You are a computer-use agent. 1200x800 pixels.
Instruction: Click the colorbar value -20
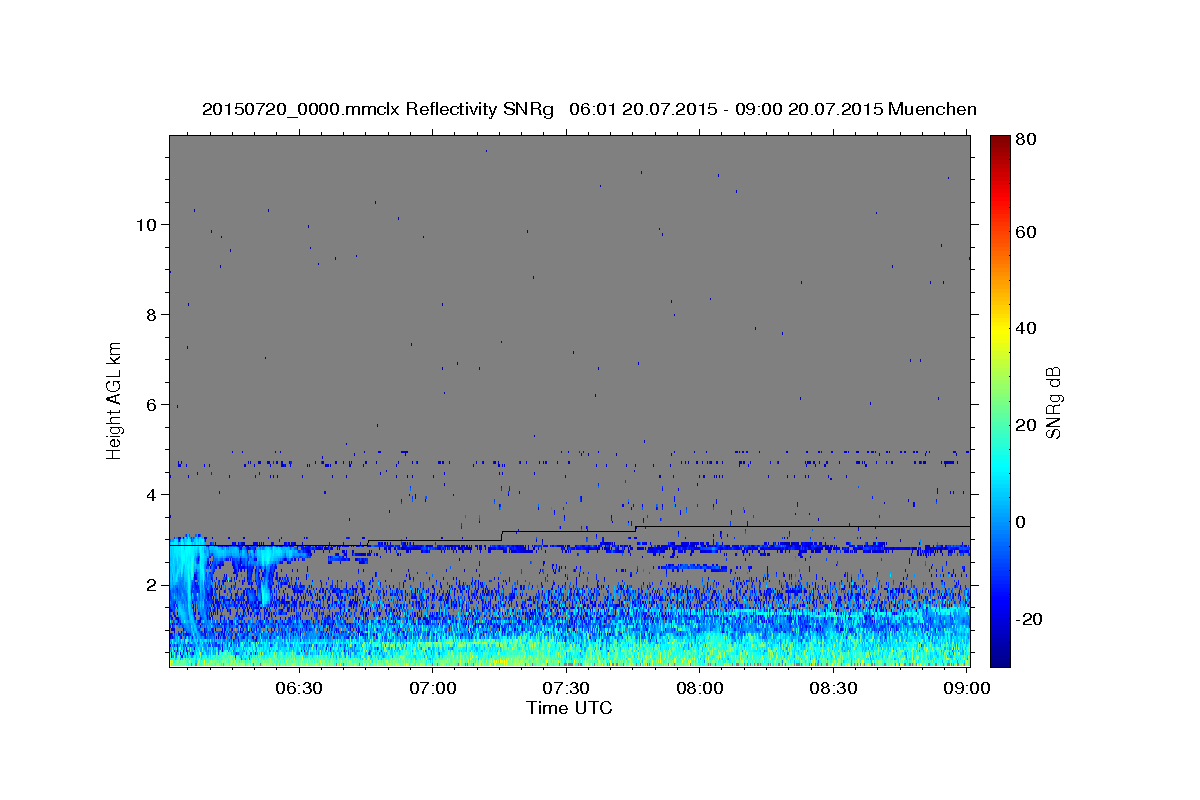point(1029,619)
